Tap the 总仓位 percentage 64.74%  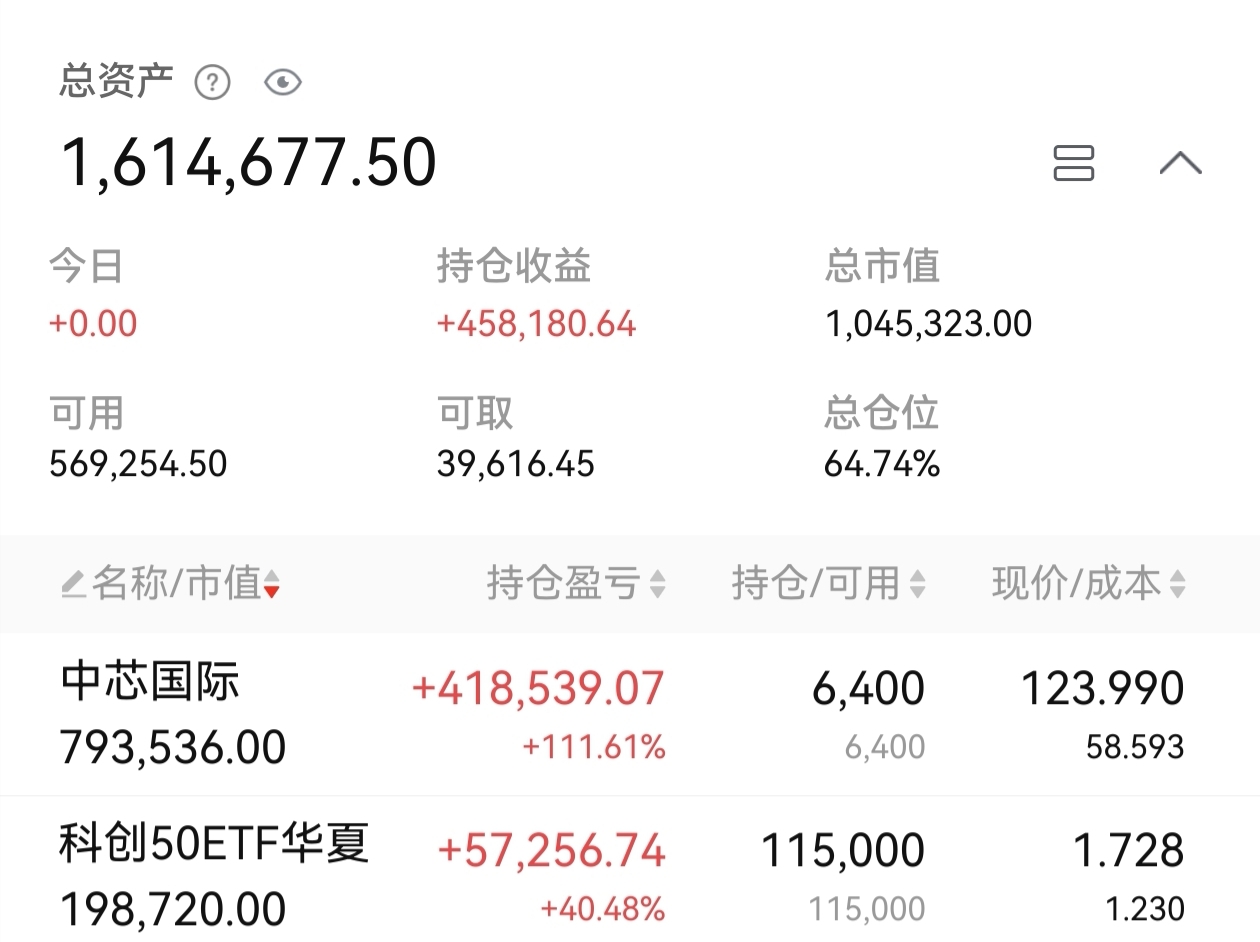coord(882,464)
